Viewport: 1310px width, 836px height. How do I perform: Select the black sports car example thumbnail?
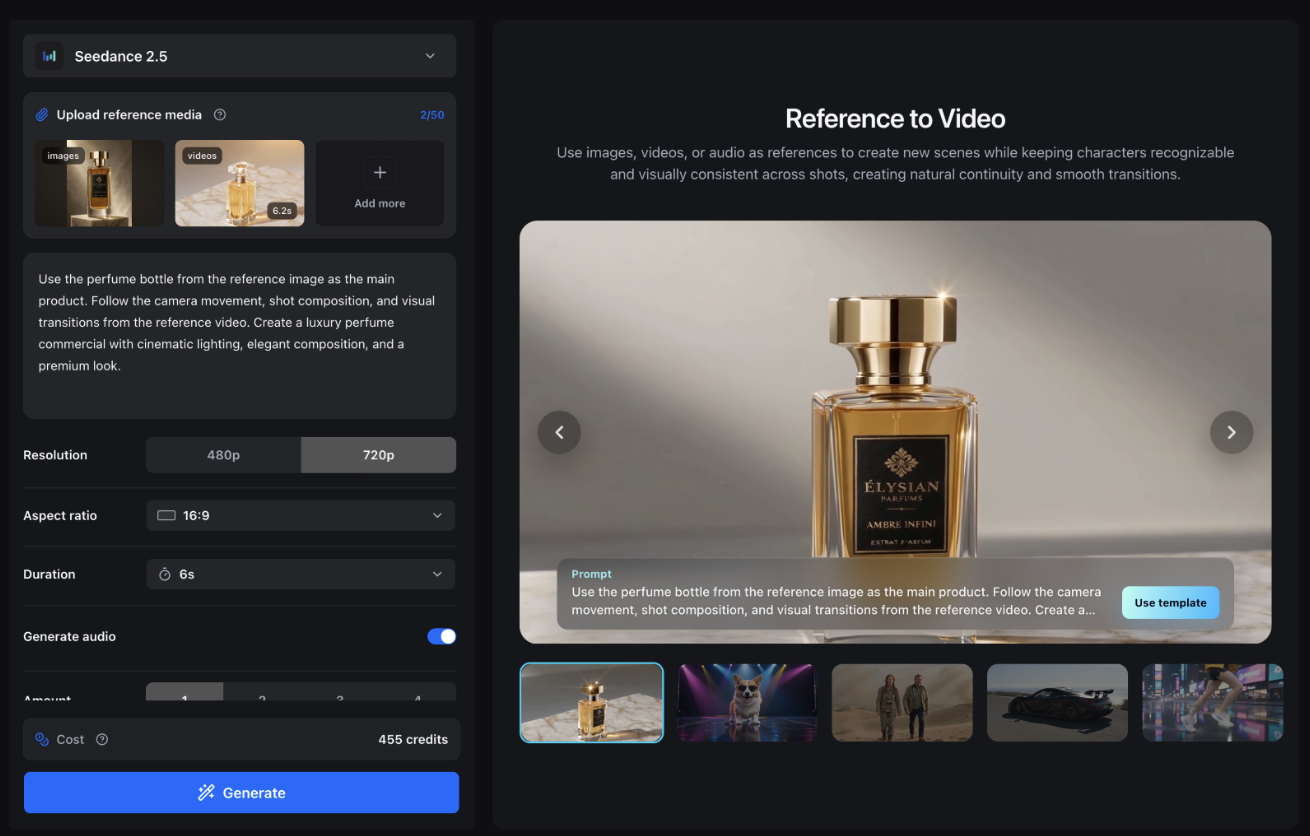tap(1057, 703)
